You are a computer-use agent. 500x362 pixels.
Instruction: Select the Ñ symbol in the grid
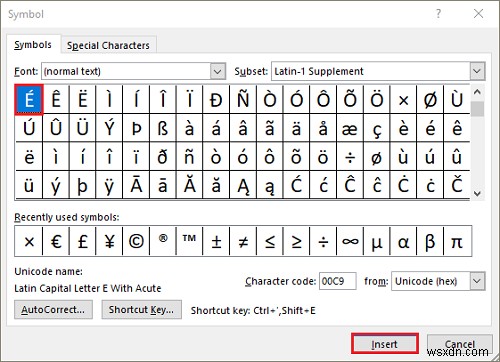243,100
